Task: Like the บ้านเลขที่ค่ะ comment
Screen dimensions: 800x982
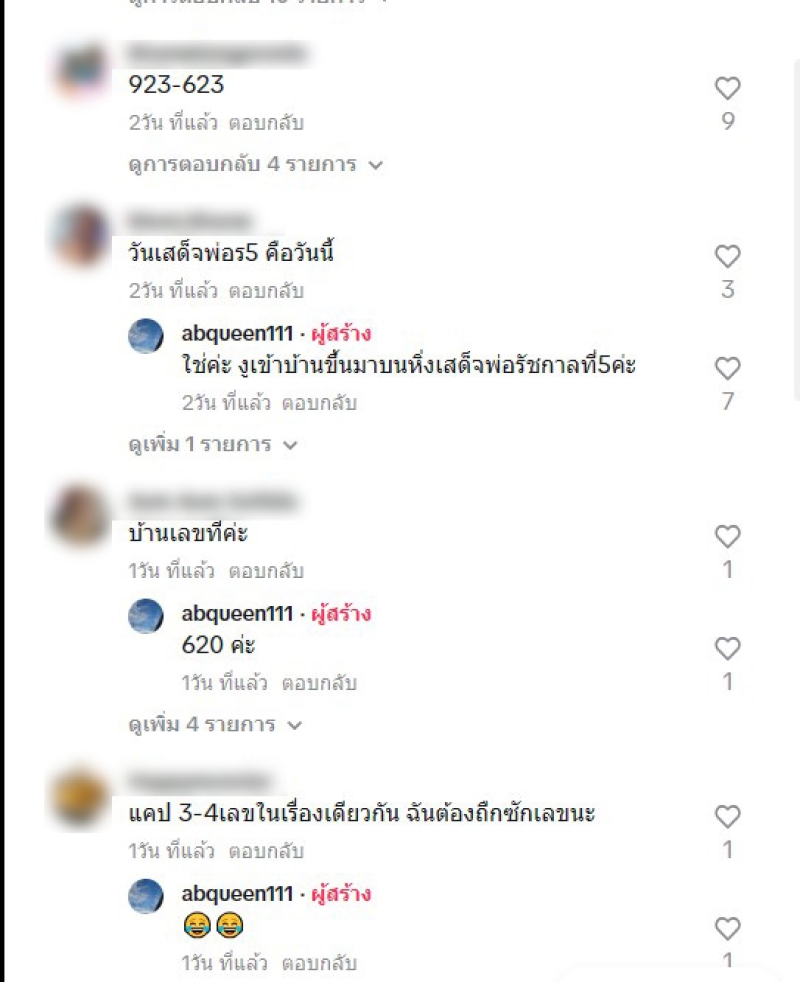Action: click(727, 537)
